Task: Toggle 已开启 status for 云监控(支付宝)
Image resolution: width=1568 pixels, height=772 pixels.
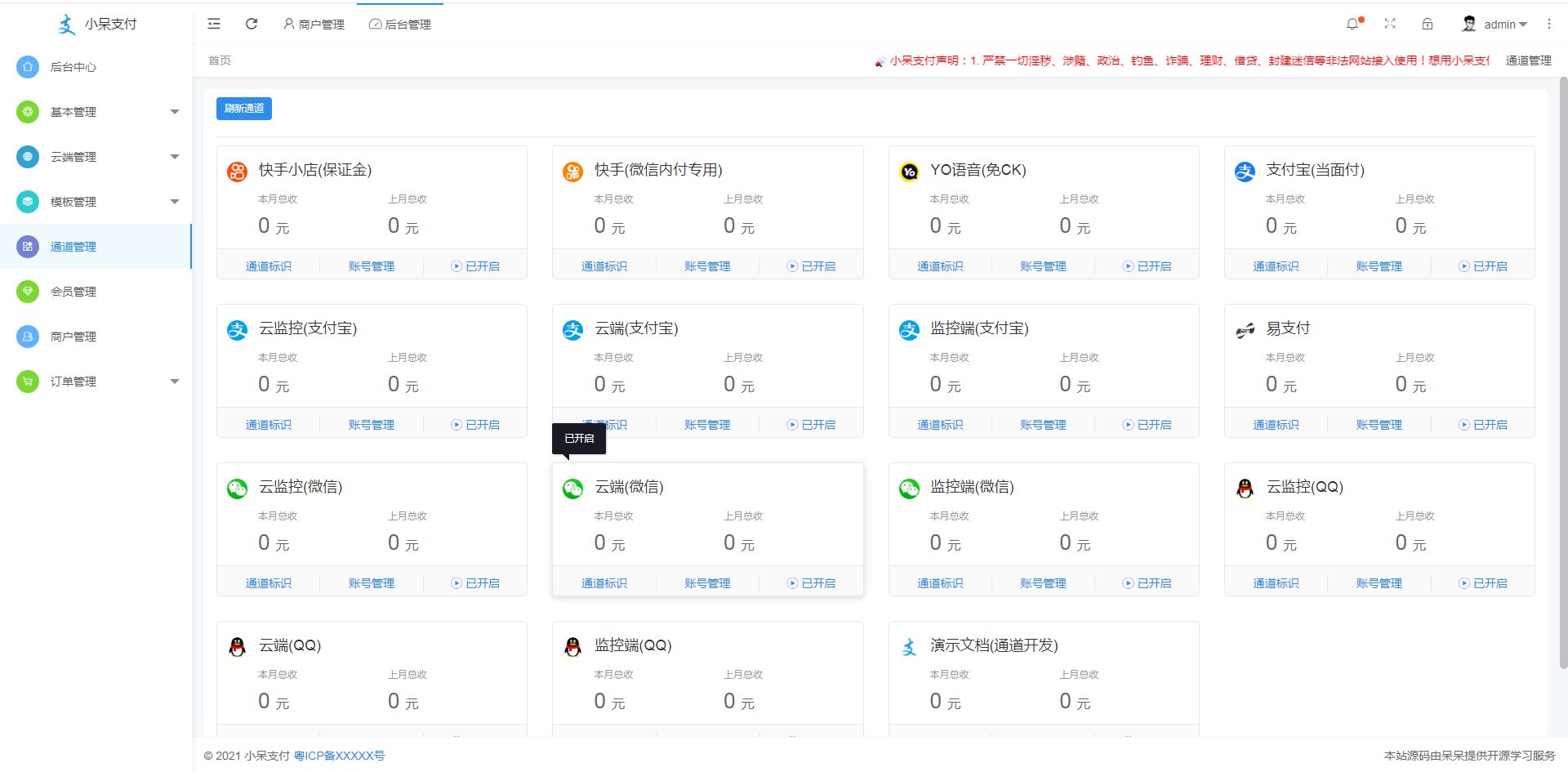Action: pos(475,425)
